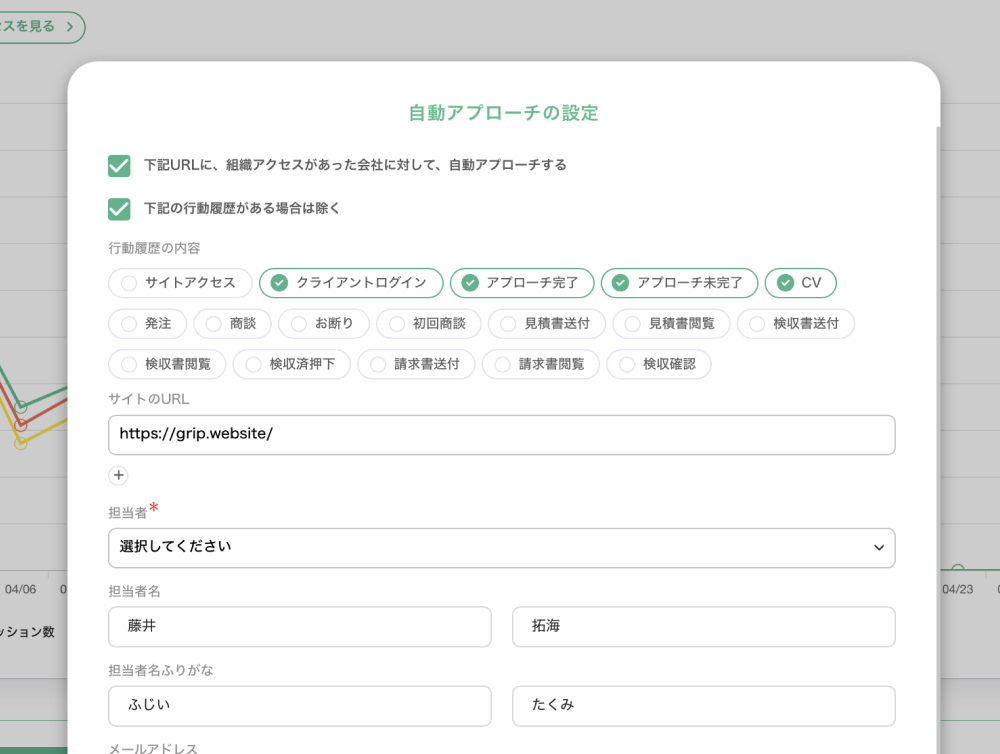The height and width of the screenshot is (754, 1000).
Task: Add another site URL with the plus icon
Action: (118, 475)
